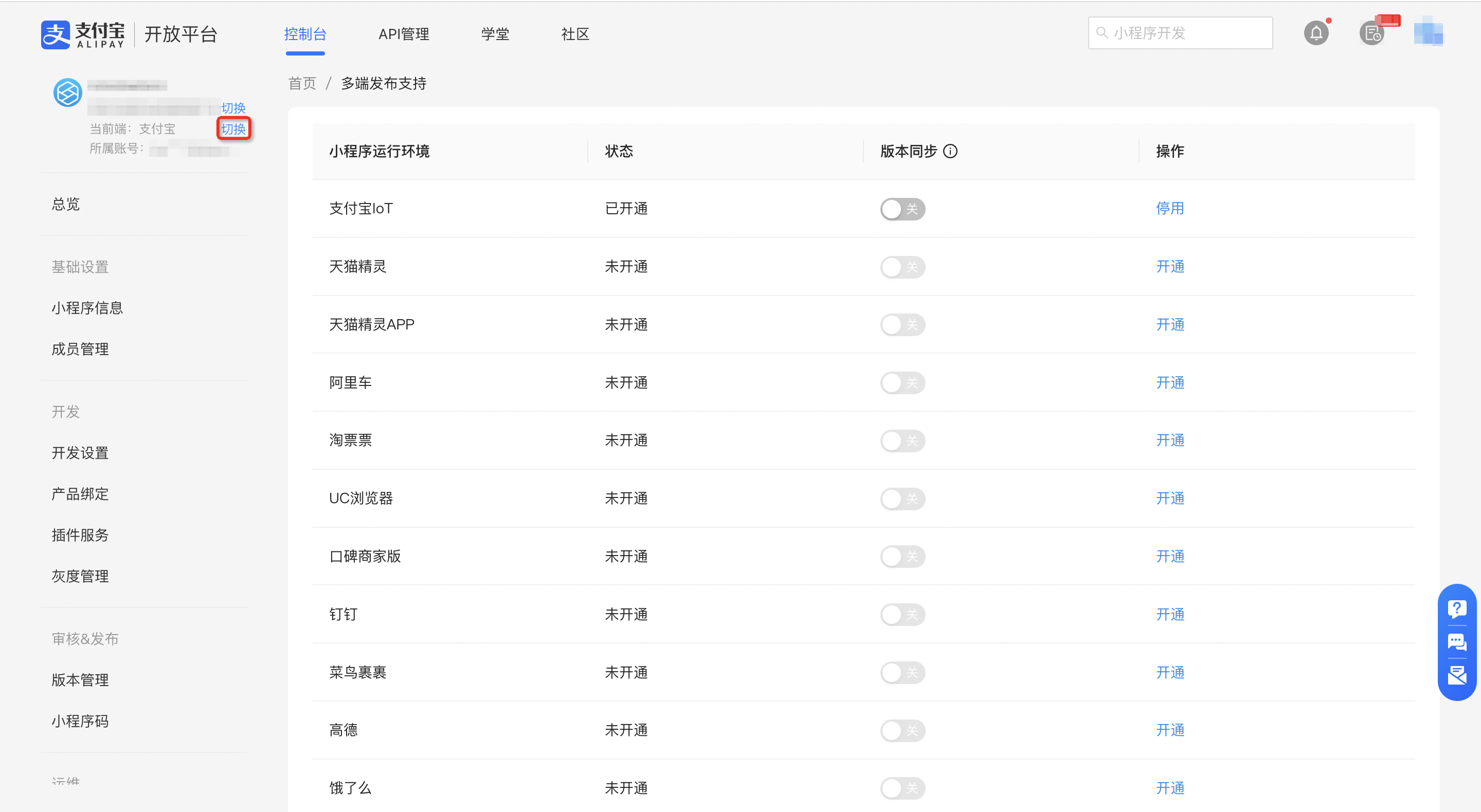
Task: Click 开通 for 高德
Action: 1169,730
